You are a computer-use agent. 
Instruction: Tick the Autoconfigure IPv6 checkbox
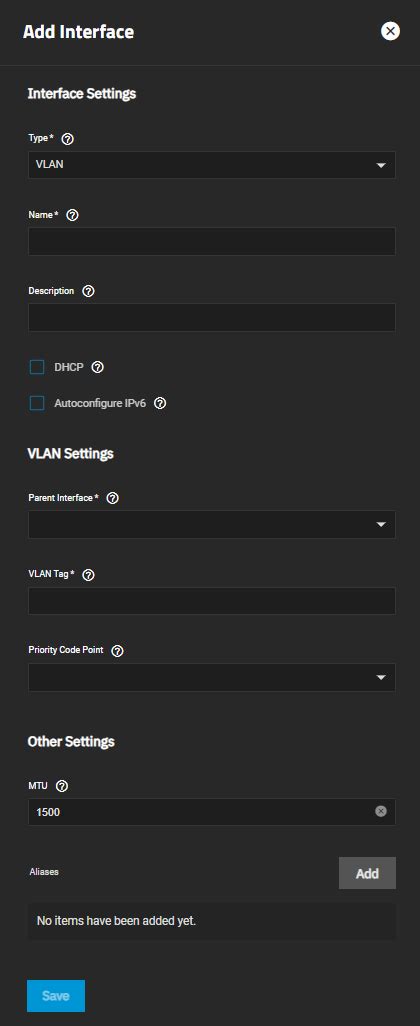tap(37, 403)
